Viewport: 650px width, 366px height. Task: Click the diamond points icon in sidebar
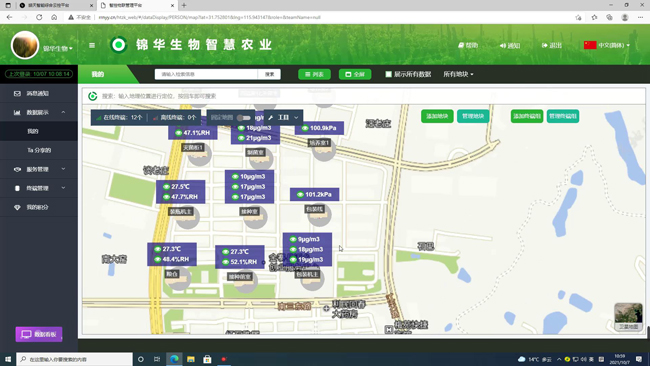tap(17, 207)
